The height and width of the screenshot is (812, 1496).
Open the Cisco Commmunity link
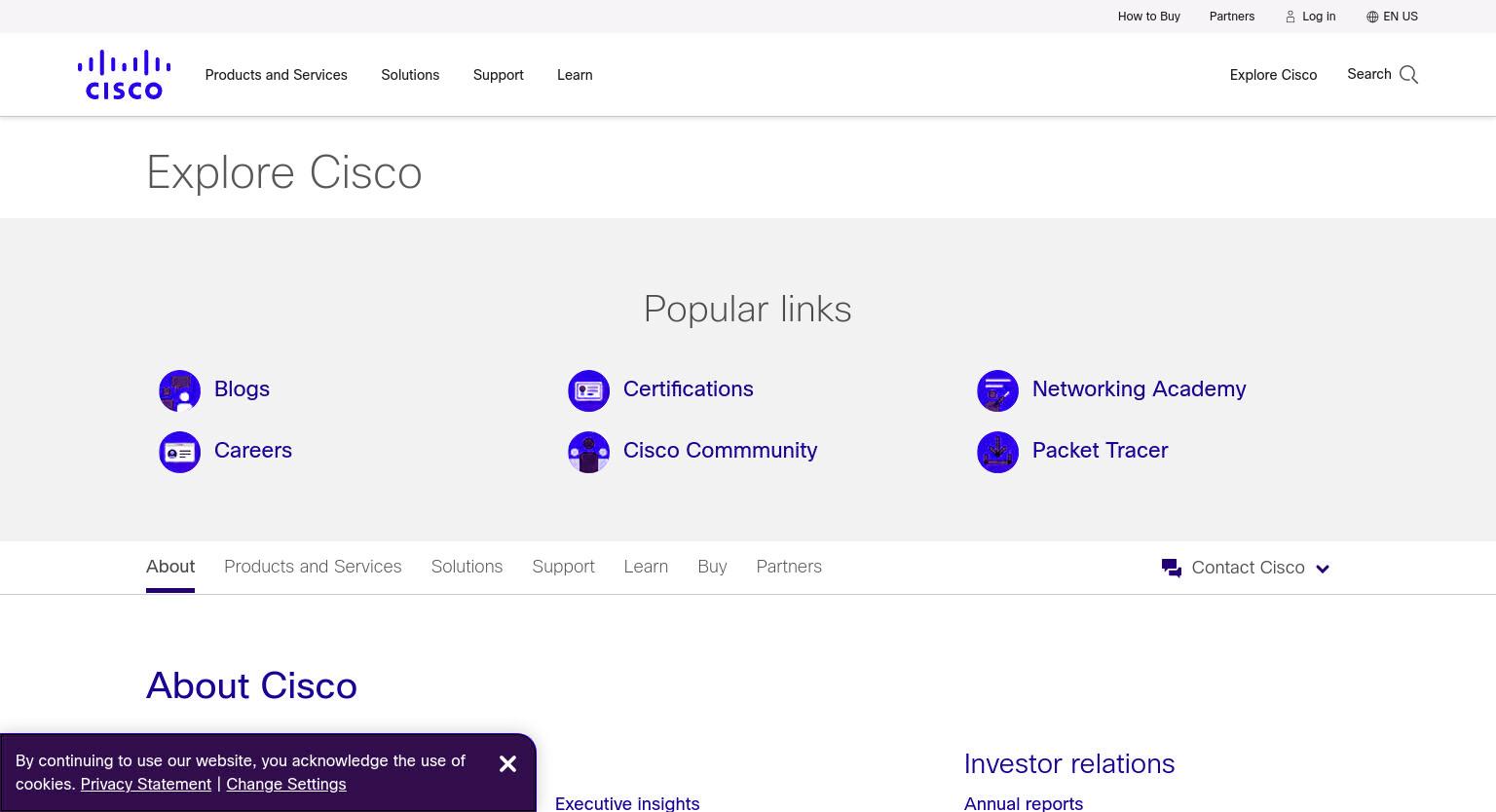pyautogui.click(x=720, y=451)
